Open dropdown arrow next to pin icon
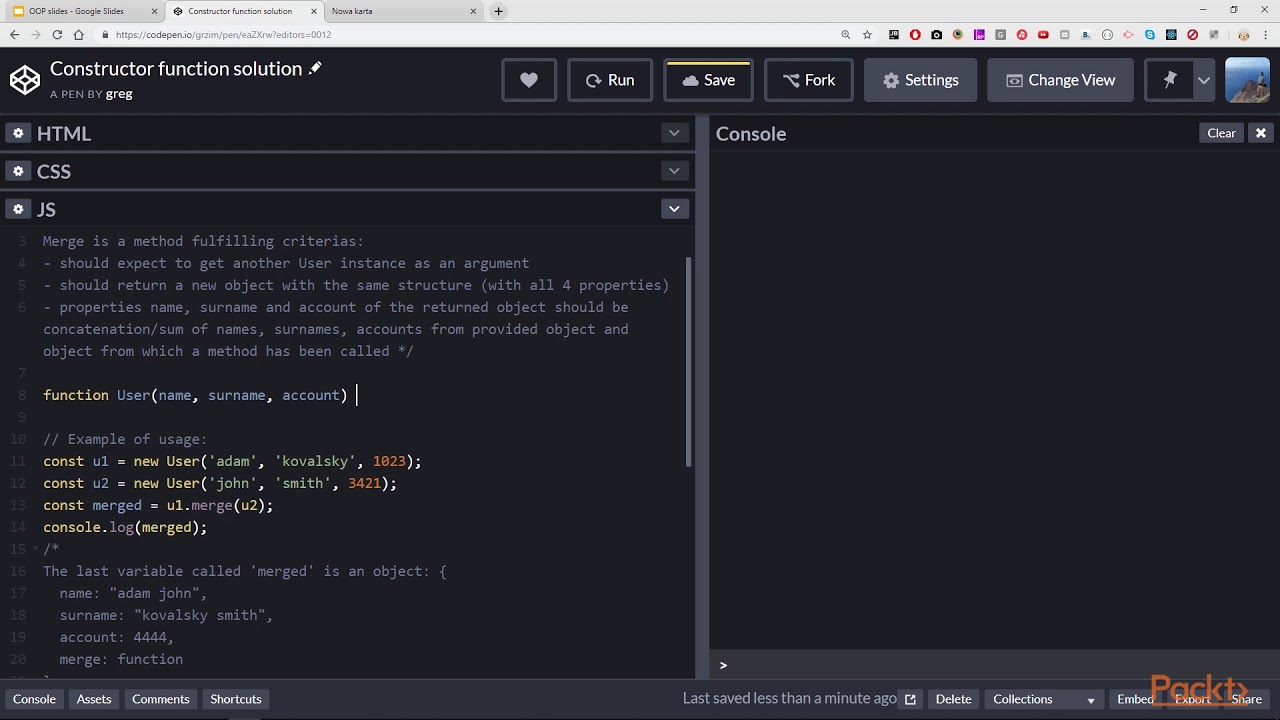 pos(1203,80)
